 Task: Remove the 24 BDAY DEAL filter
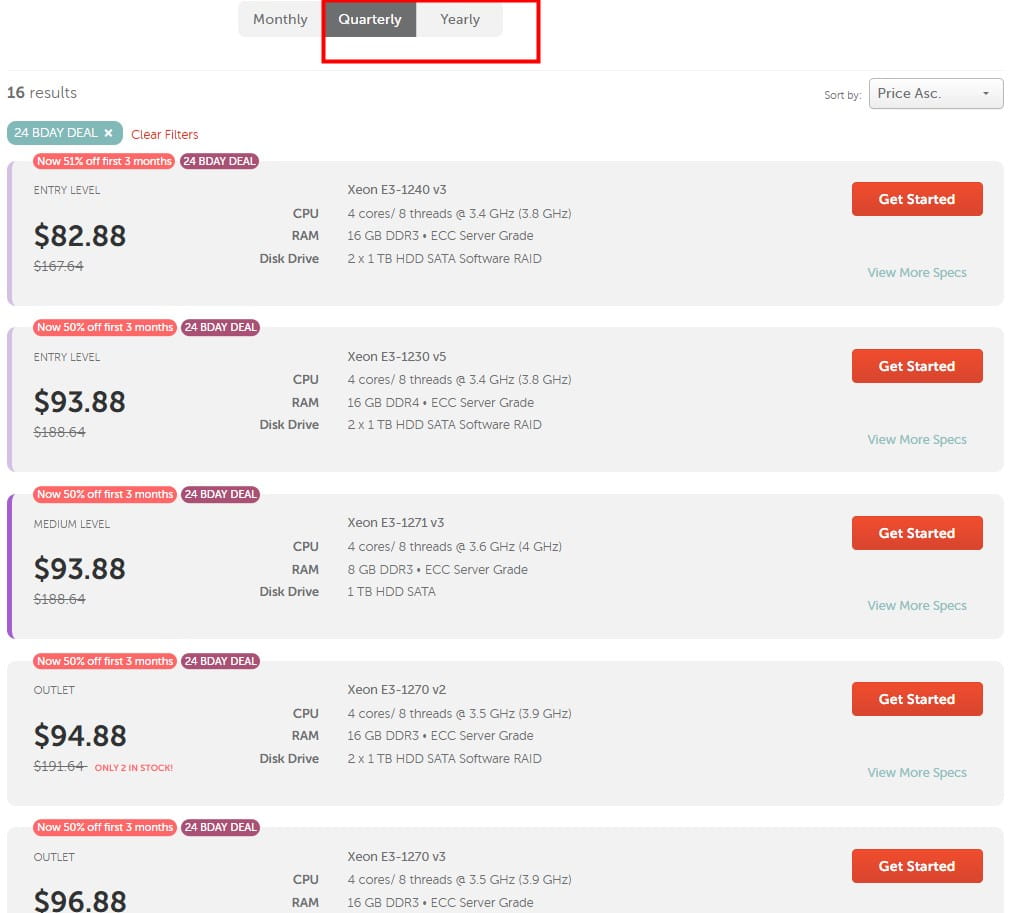(x=108, y=132)
